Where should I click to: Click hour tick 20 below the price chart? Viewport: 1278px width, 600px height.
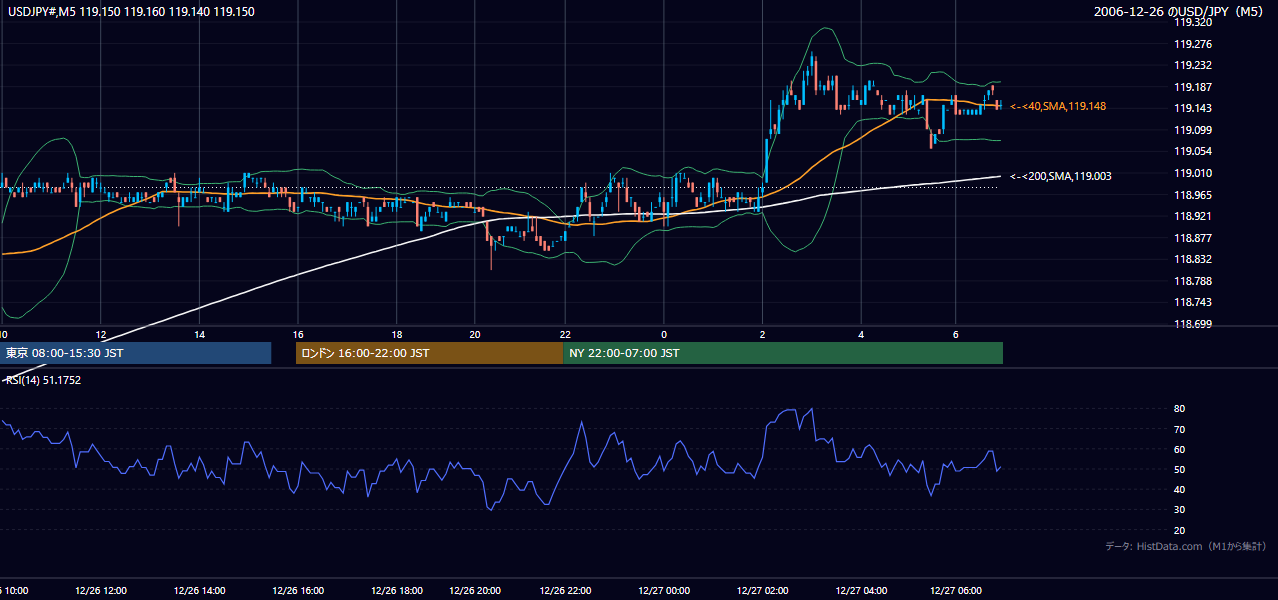point(475,334)
